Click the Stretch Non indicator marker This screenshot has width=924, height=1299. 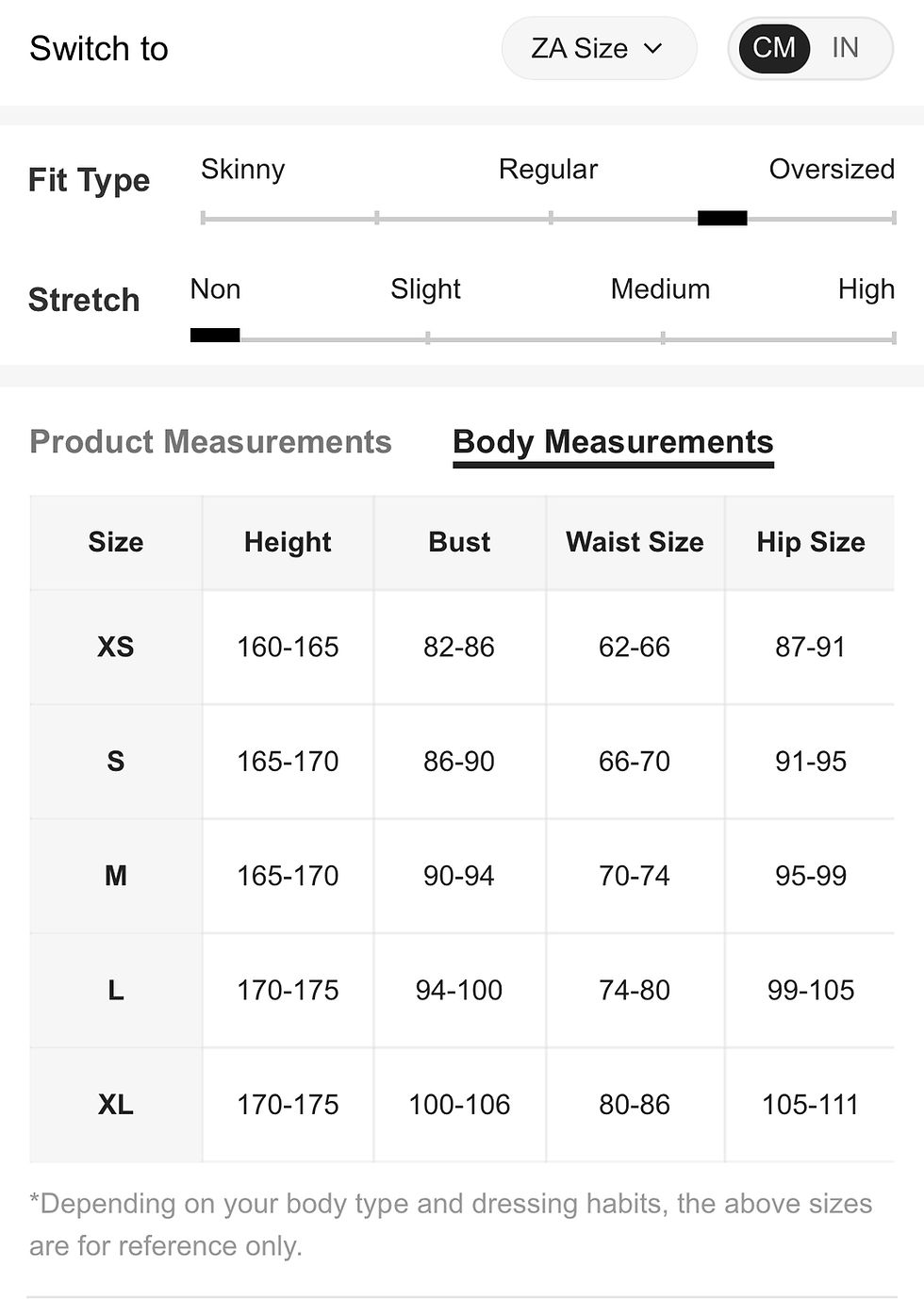click(x=215, y=336)
